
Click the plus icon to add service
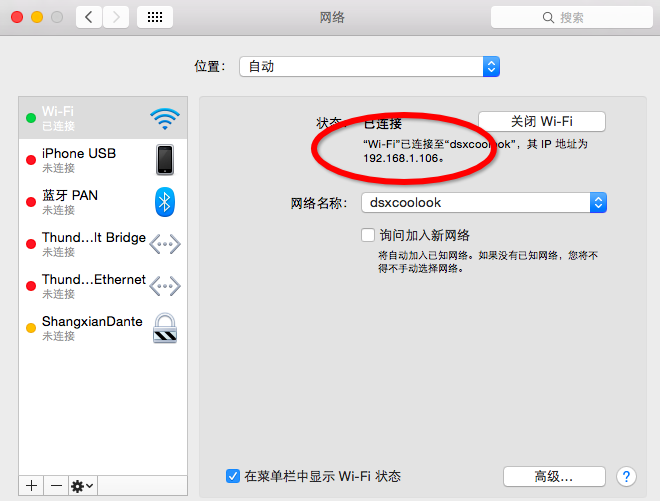pyautogui.click(x=32, y=485)
